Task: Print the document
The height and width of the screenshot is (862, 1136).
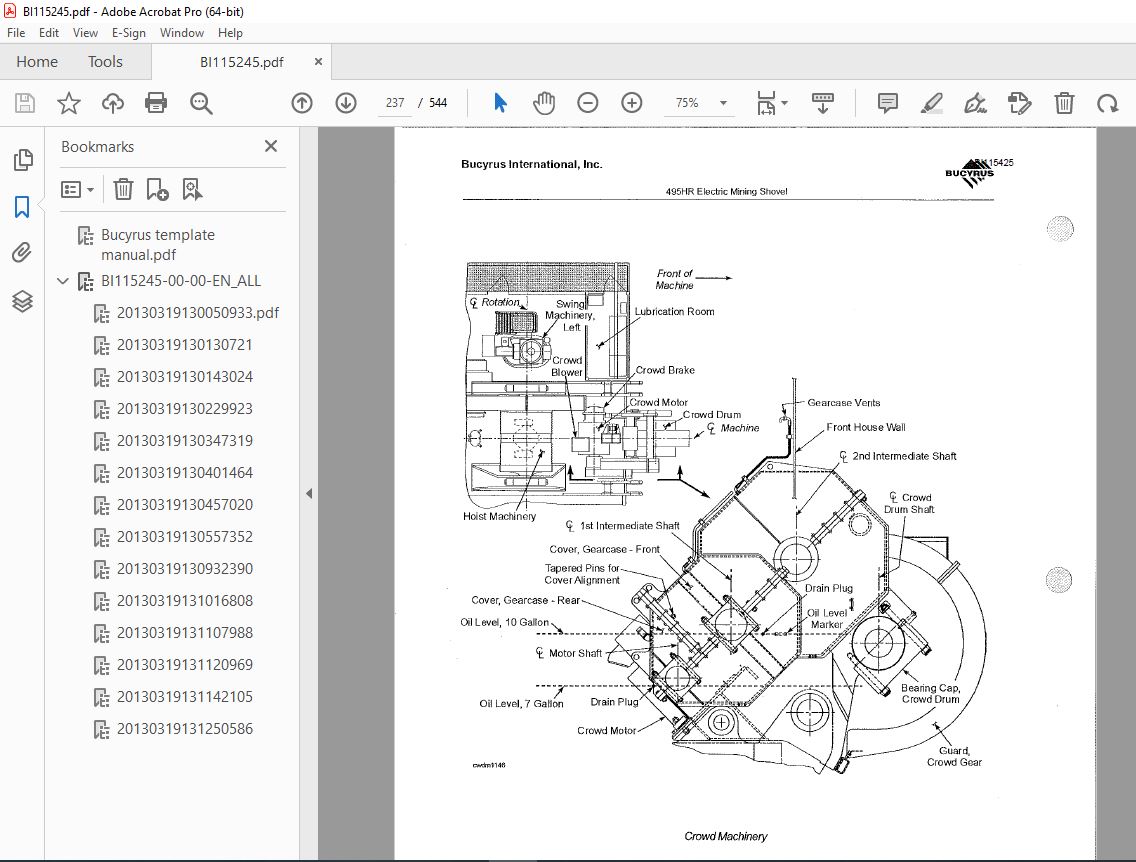Action: coord(156,103)
